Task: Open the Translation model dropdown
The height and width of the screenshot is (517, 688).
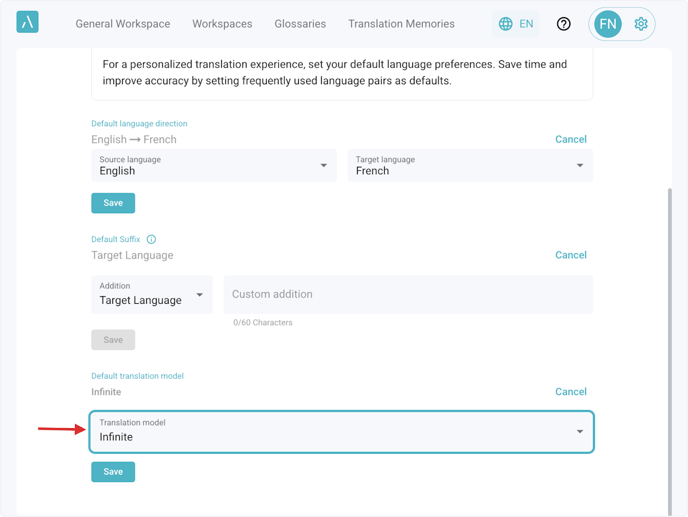Action: (x=342, y=432)
